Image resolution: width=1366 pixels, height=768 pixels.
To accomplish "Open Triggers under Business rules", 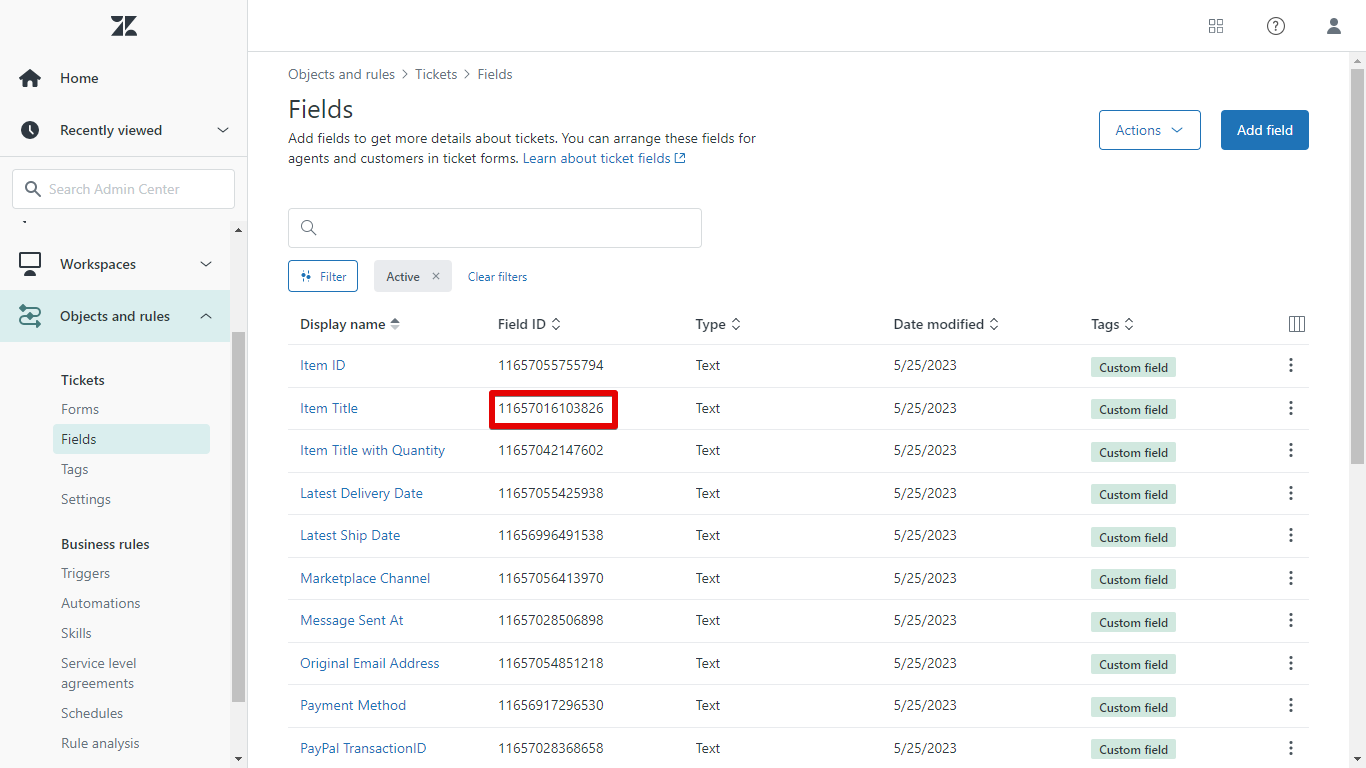I will (x=86, y=573).
